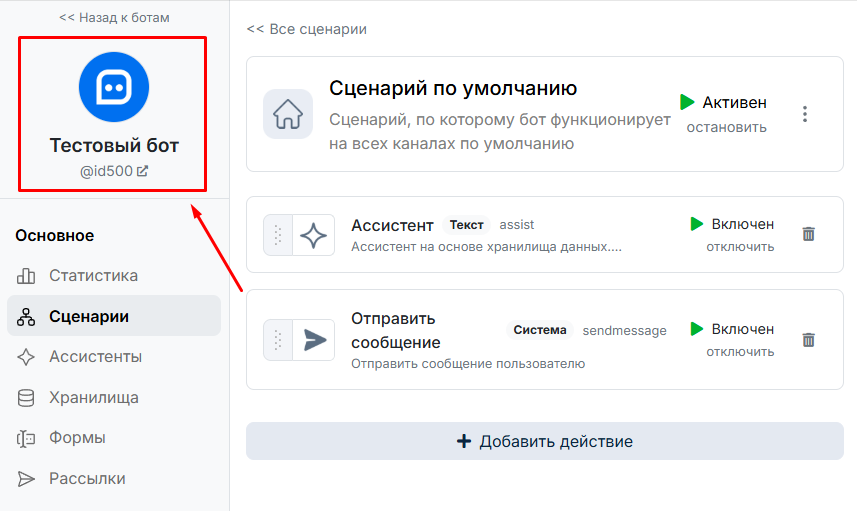Click the @id500 bot handle link

point(107,171)
